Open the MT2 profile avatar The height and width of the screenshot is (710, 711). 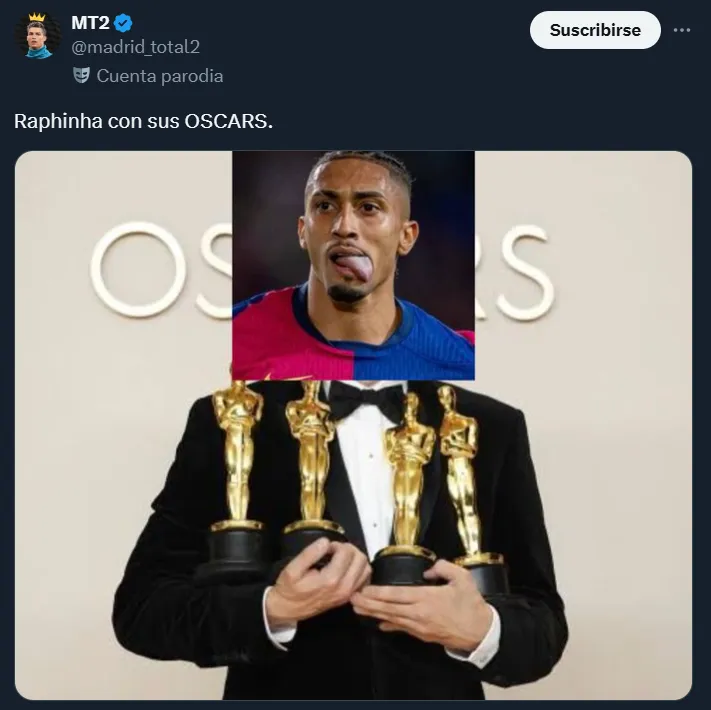pyautogui.click(x=38, y=36)
